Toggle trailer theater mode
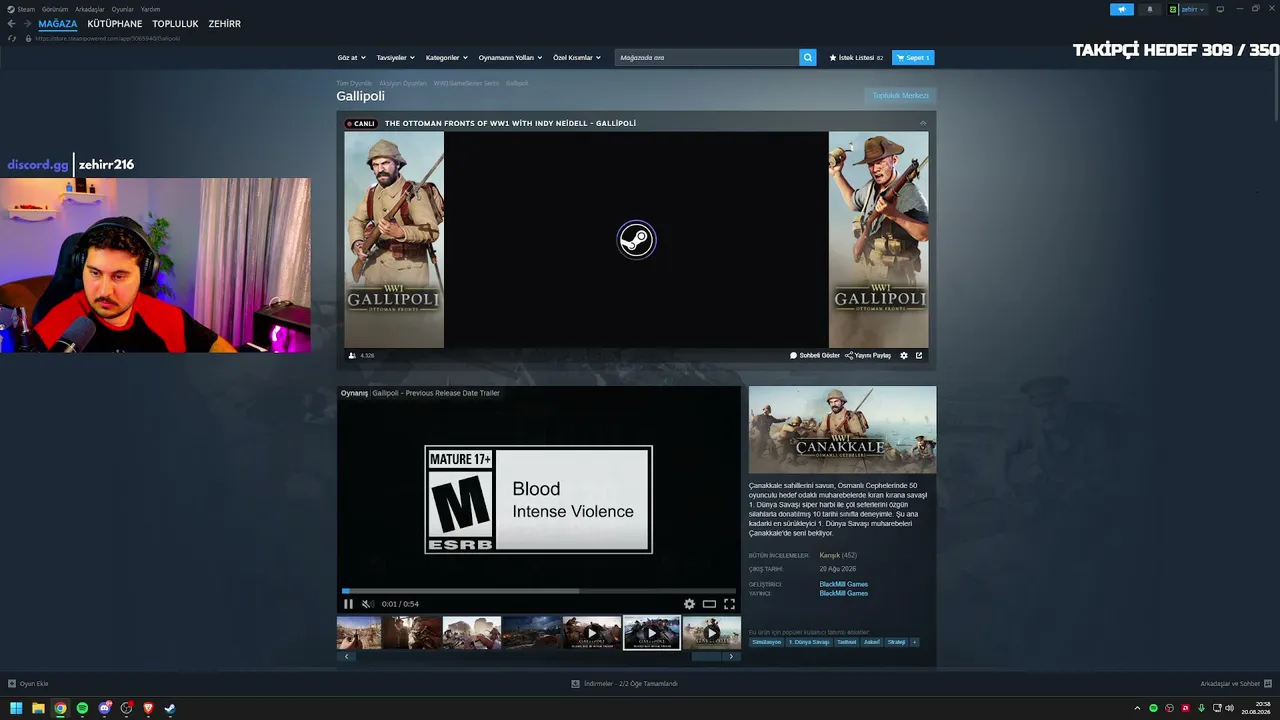Image resolution: width=1280 pixels, height=720 pixels. [x=709, y=604]
